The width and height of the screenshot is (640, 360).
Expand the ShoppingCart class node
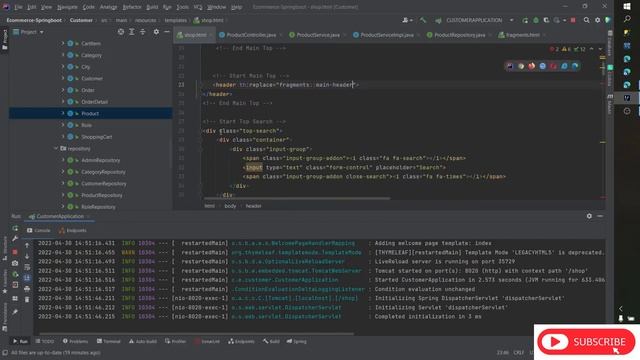(x=63, y=136)
